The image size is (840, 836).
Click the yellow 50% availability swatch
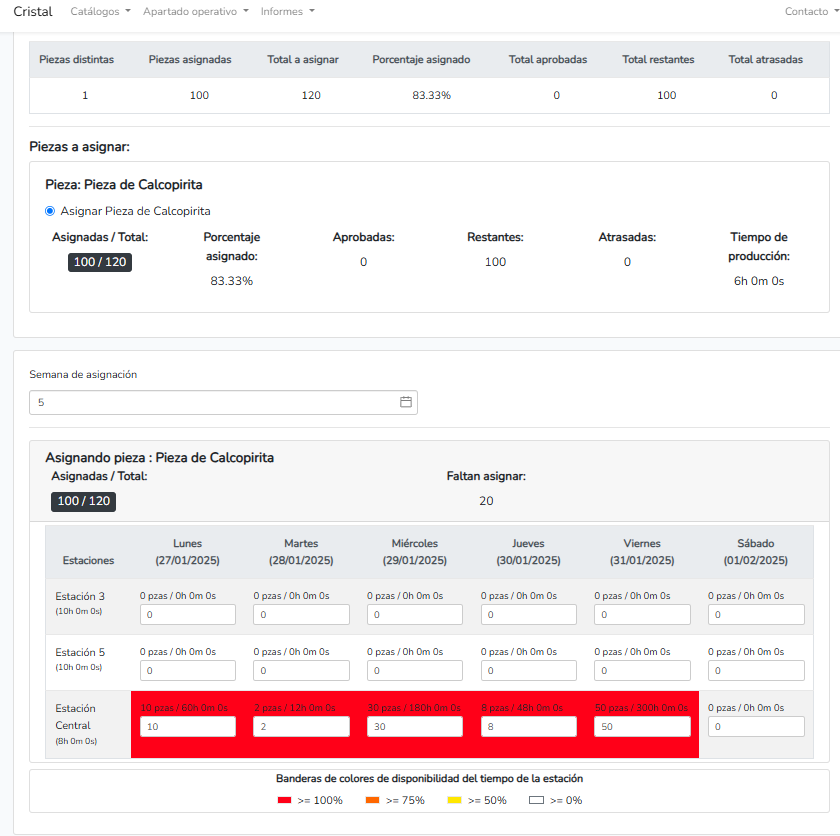(x=456, y=800)
